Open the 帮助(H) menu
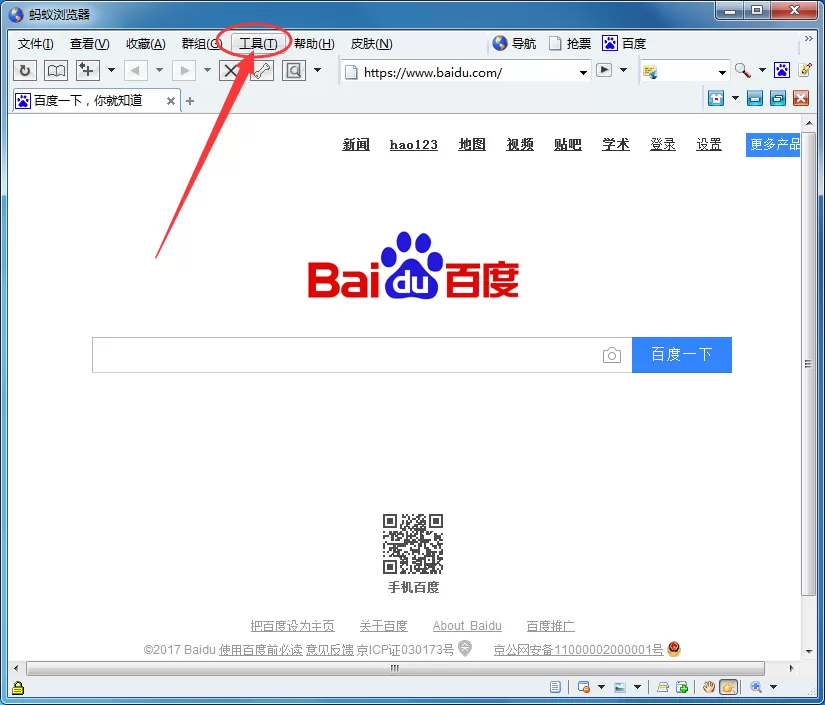The image size is (825, 705). (314, 44)
